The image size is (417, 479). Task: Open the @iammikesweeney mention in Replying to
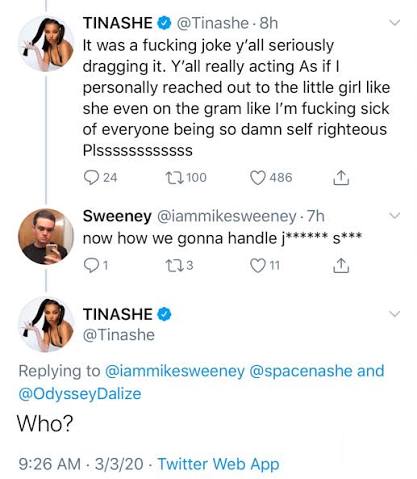point(175,371)
